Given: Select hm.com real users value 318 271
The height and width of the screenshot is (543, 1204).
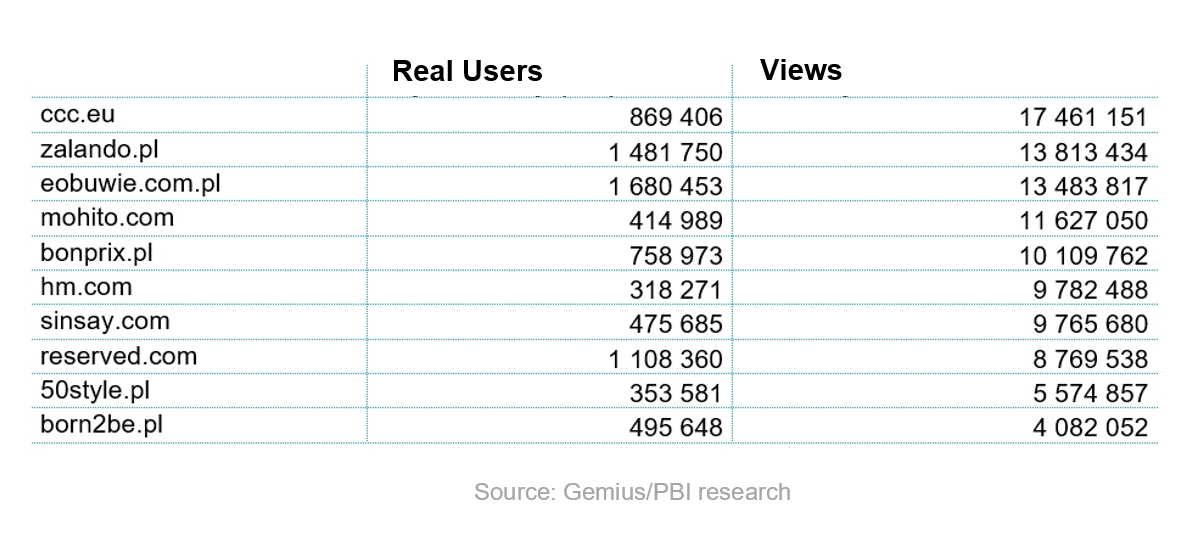Looking at the screenshot, I should [x=675, y=290].
